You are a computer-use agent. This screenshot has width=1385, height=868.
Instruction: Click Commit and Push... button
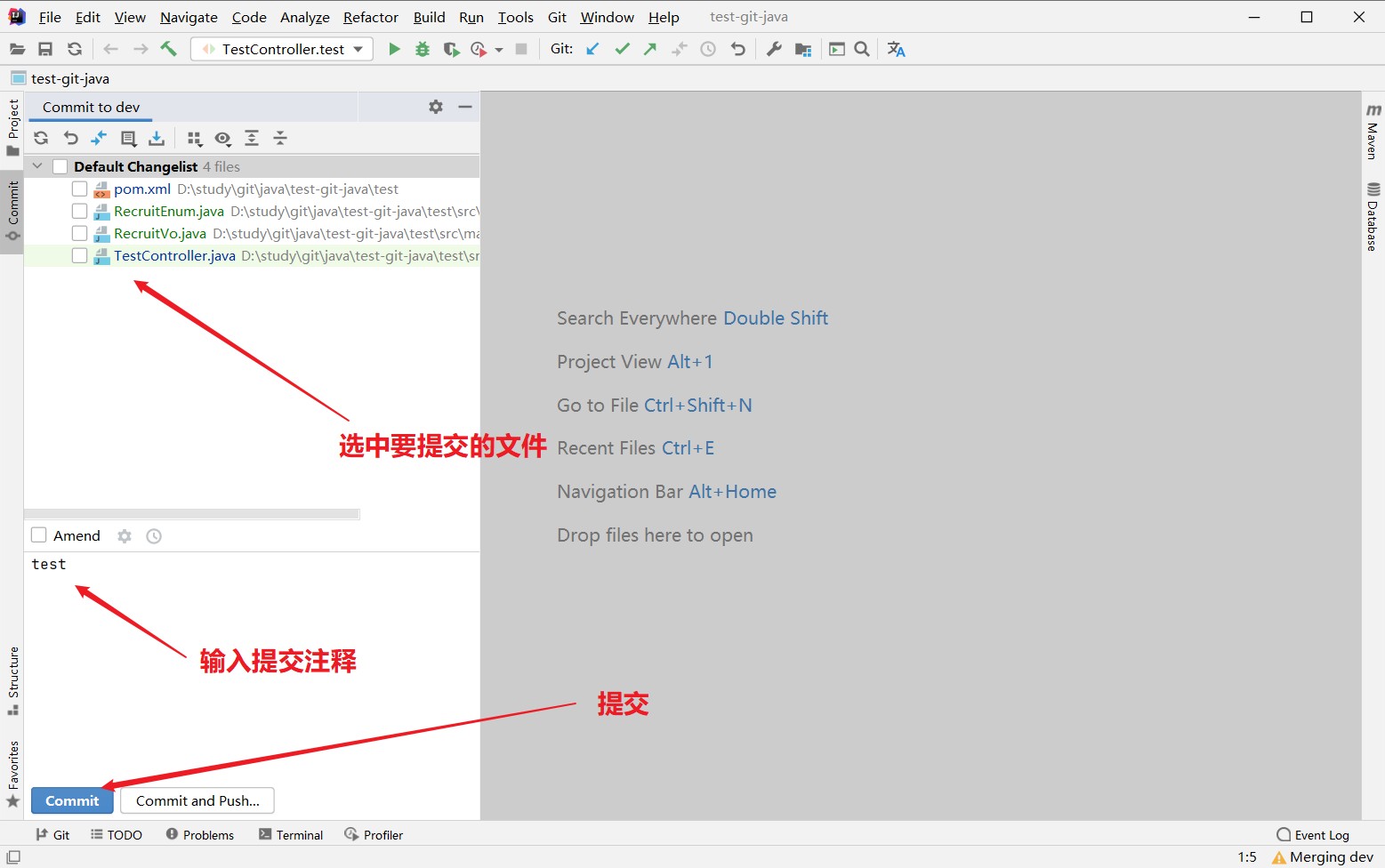tap(197, 800)
